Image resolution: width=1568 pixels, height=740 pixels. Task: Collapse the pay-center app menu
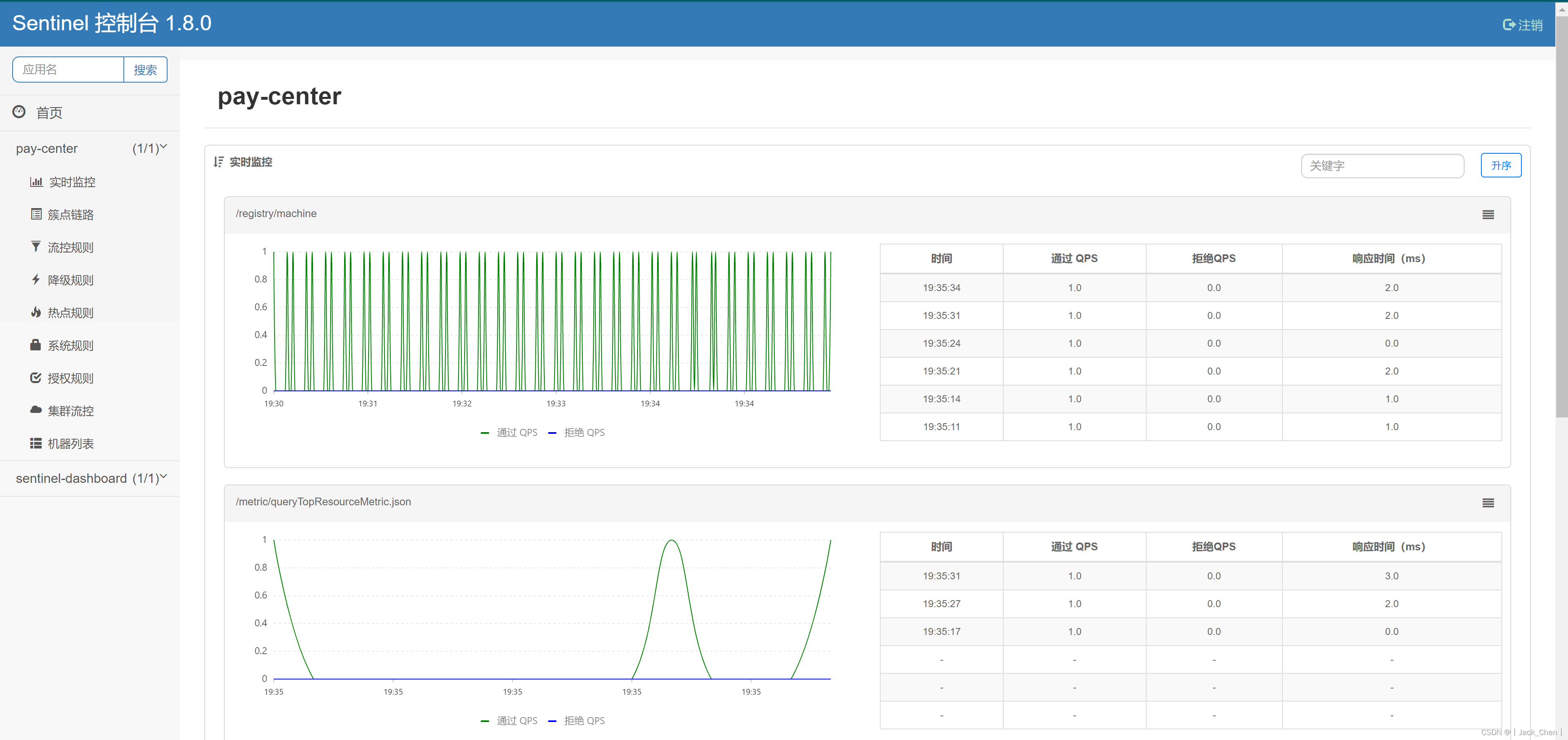click(91, 148)
